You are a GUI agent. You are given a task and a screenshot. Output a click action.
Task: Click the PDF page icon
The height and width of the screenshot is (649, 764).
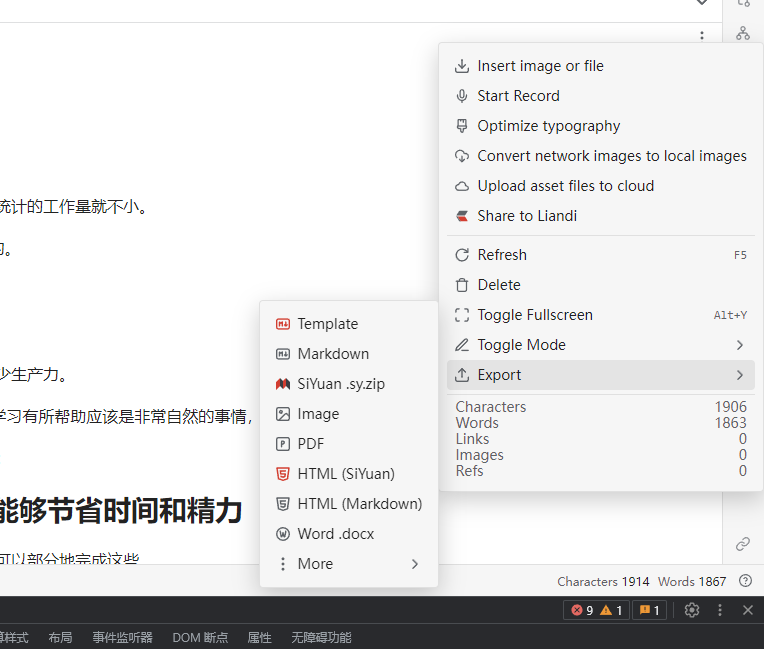(283, 444)
